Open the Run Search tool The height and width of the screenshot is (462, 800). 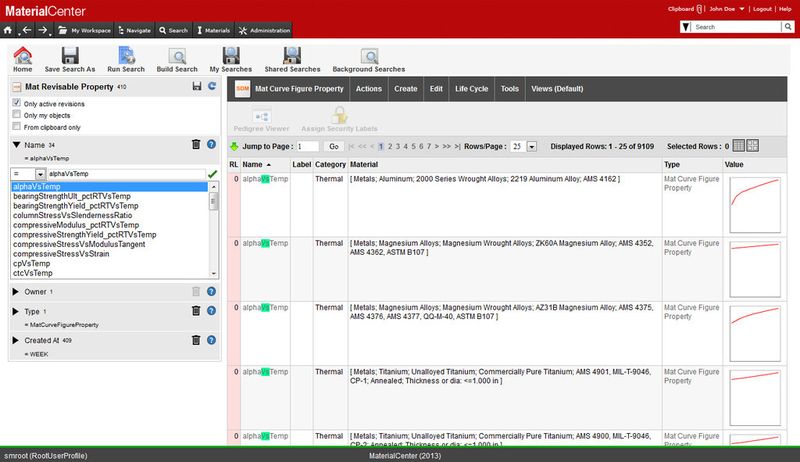[126, 56]
